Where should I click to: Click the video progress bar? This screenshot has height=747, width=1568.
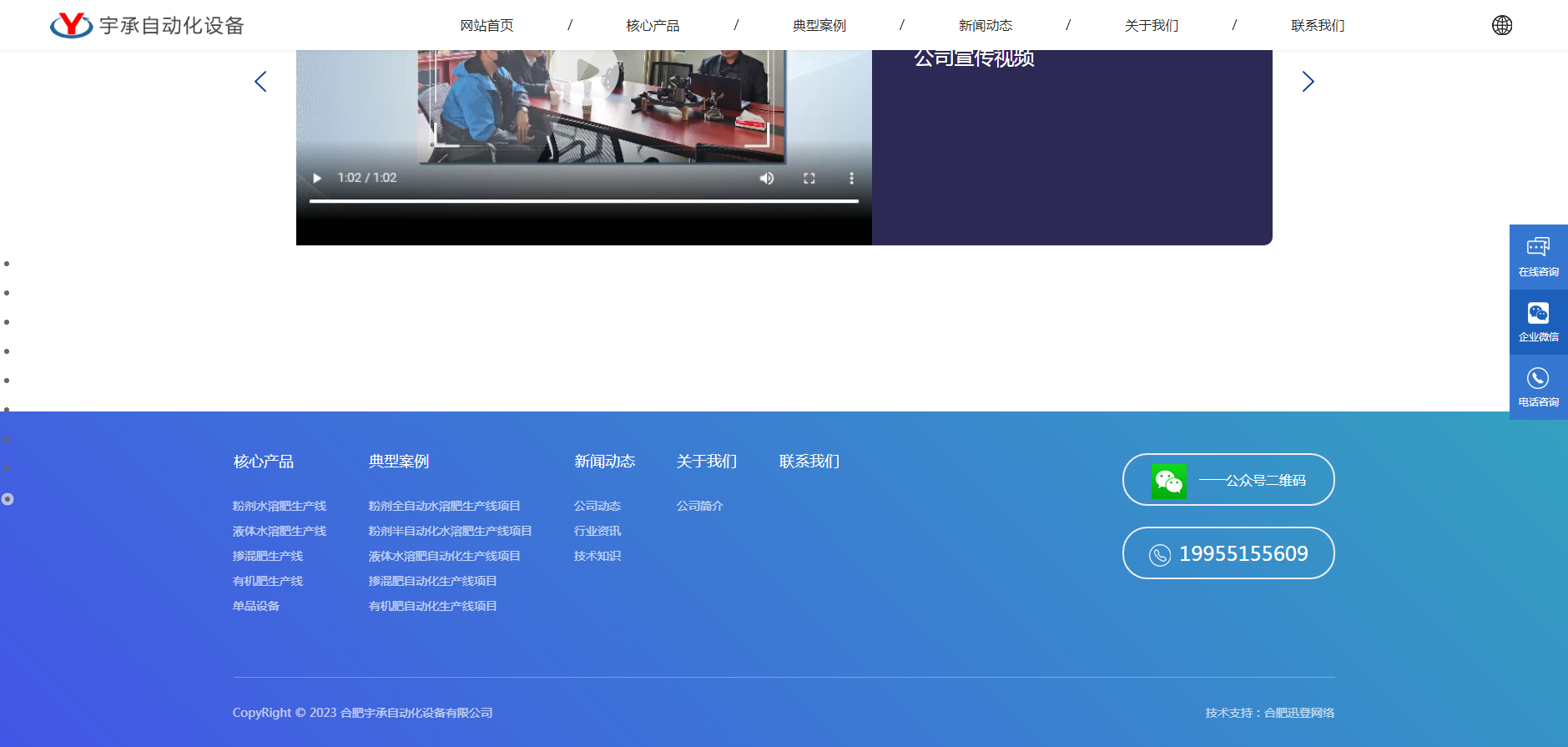tap(583, 201)
